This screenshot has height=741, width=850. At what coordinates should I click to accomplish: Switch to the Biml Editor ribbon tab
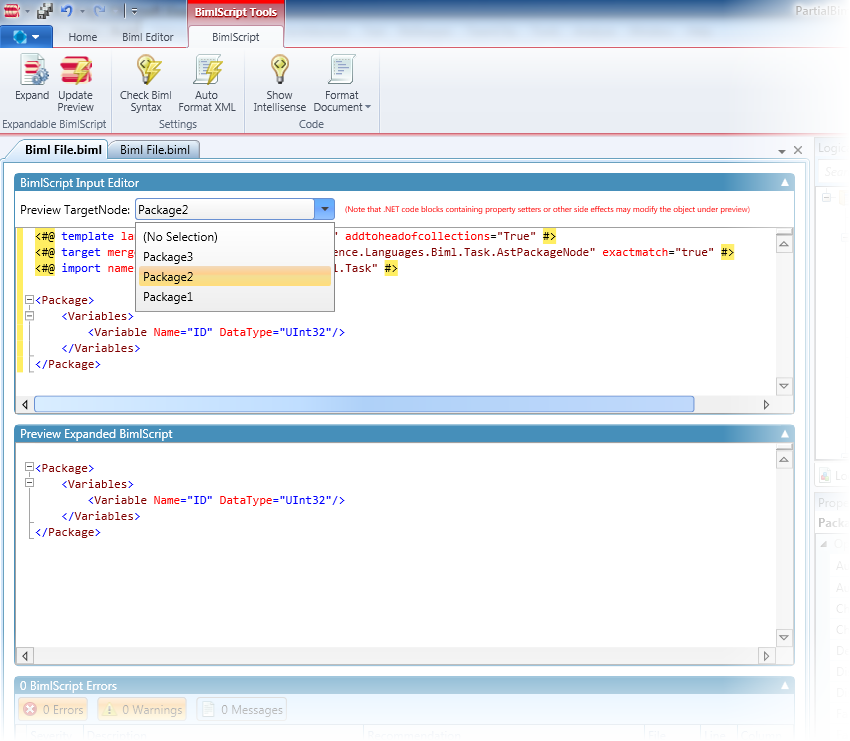pyautogui.click(x=147, y=37)
